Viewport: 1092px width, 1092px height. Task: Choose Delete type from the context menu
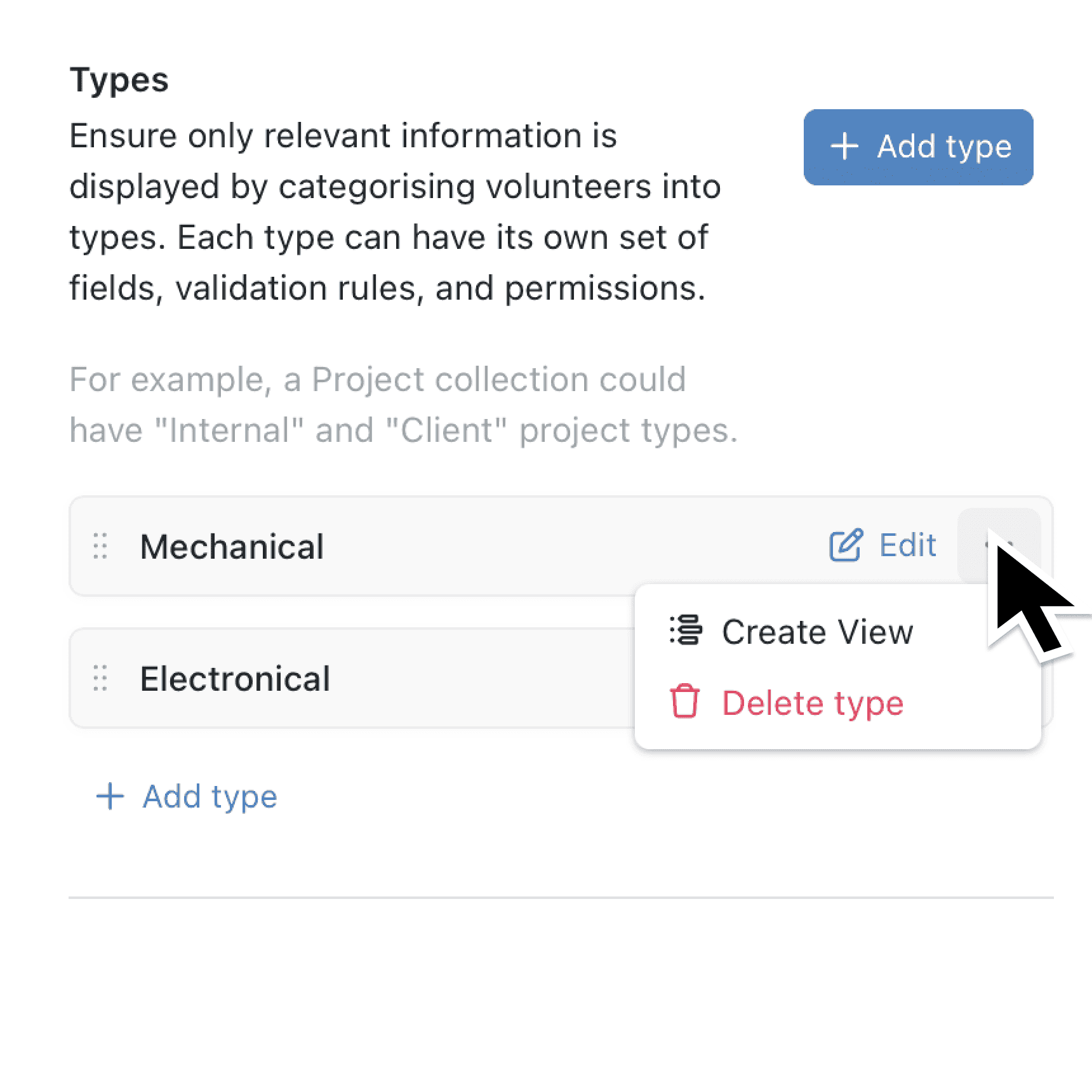coord(813,702)
